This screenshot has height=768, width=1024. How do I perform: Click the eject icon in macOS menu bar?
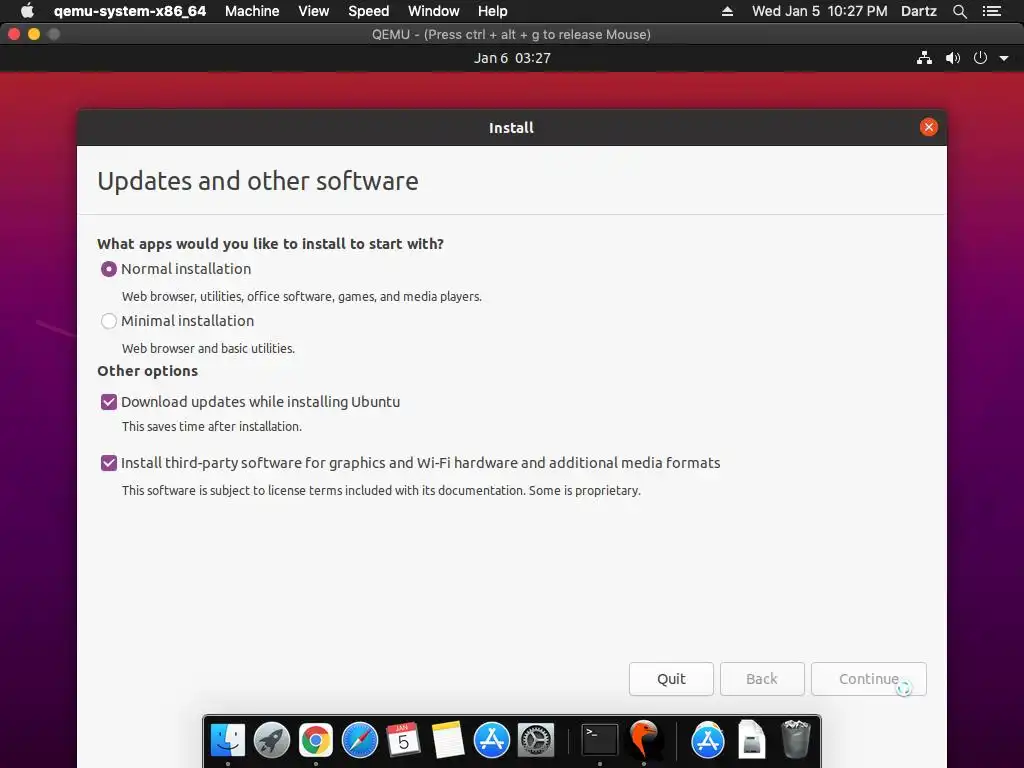tap(727, 11)
